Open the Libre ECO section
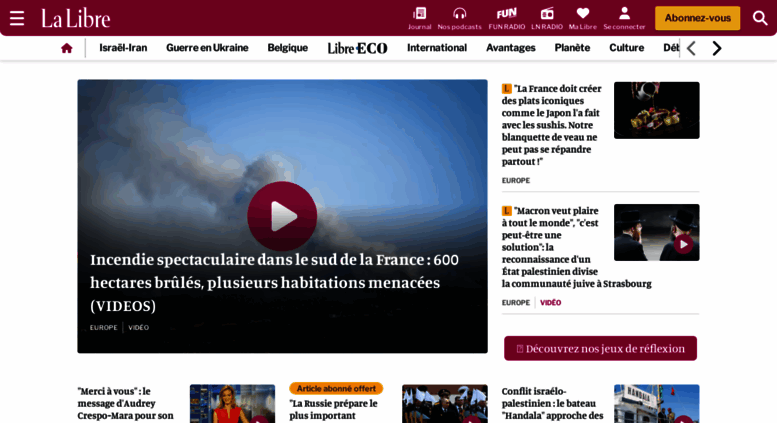Viewport: 777px width, 423px height. pos(357,48)
